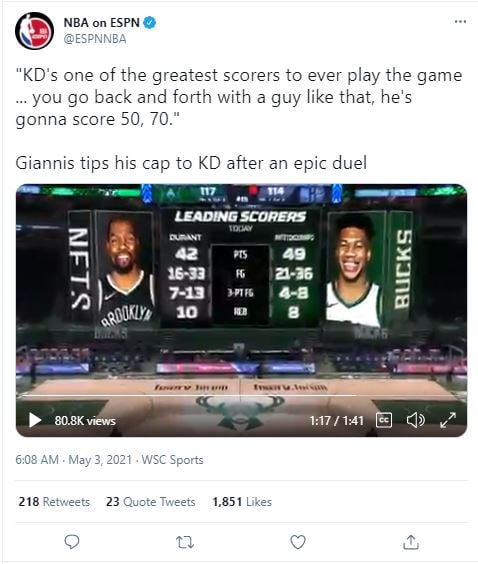Click the blue verified badge
This screenshot has width=478, height=564.
[x=150, y=23]
